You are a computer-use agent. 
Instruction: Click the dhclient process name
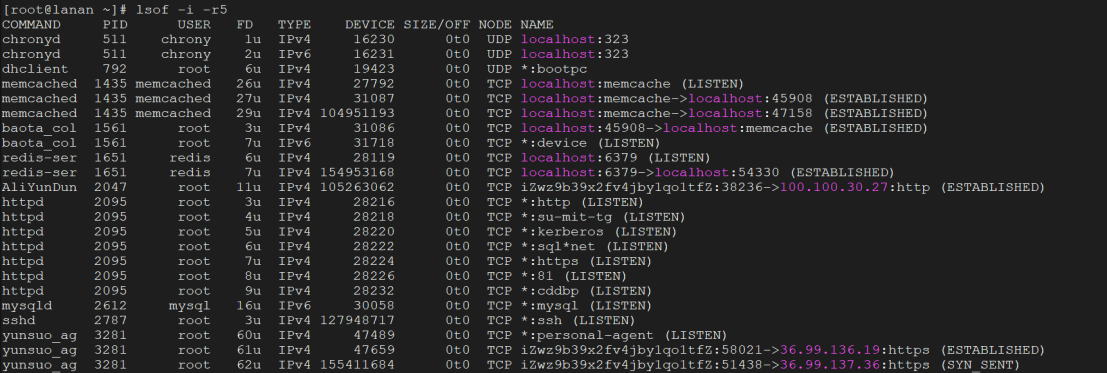35,69
